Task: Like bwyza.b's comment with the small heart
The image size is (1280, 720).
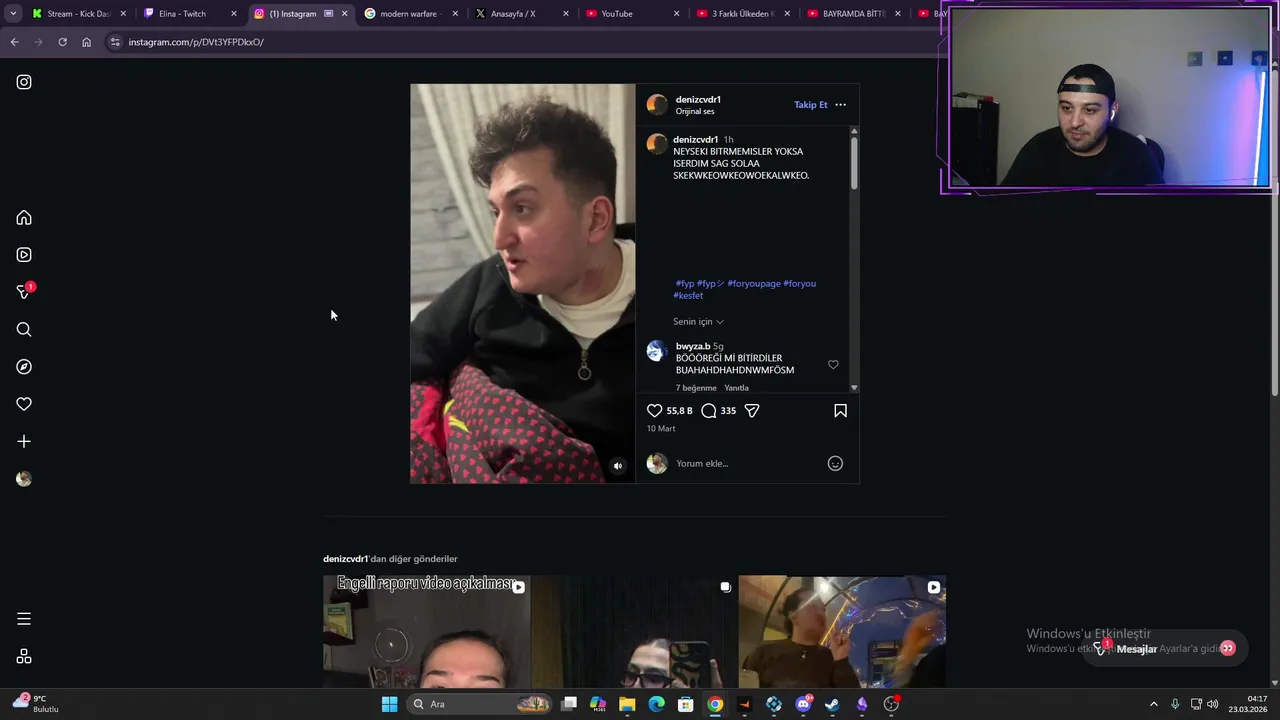Action: click(x=833, y=365)
